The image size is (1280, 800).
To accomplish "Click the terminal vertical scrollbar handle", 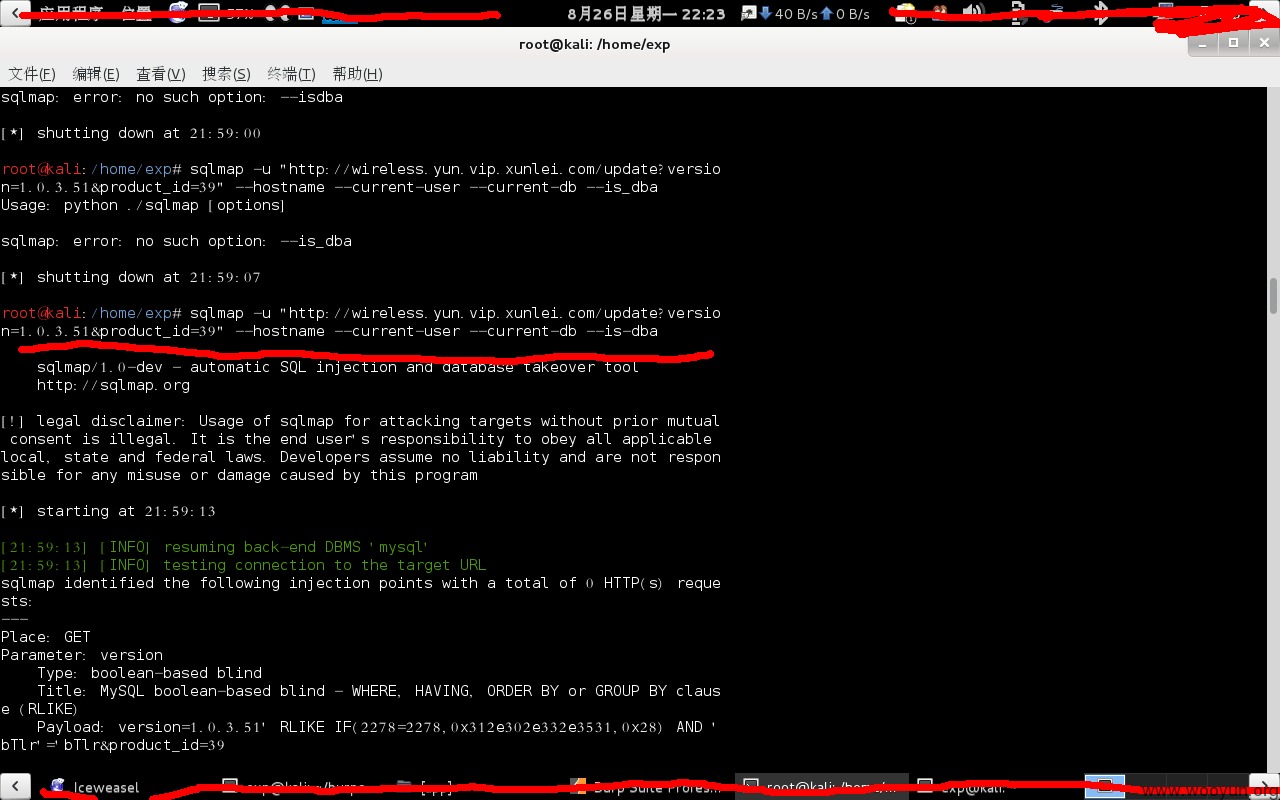I will point(1274,296).
